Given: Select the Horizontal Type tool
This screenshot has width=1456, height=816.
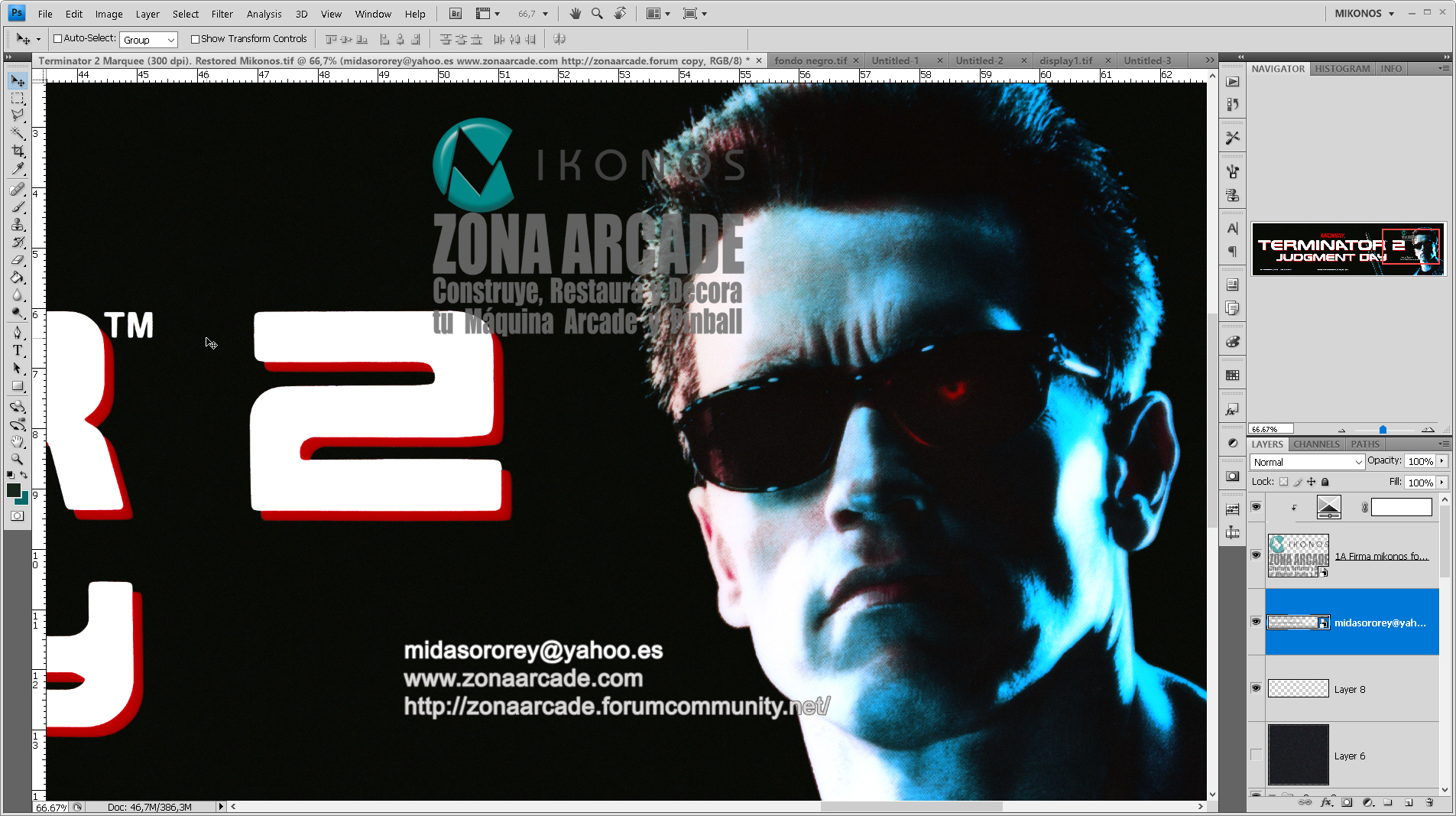Looking at the screenshot, I should coord(18,351).
